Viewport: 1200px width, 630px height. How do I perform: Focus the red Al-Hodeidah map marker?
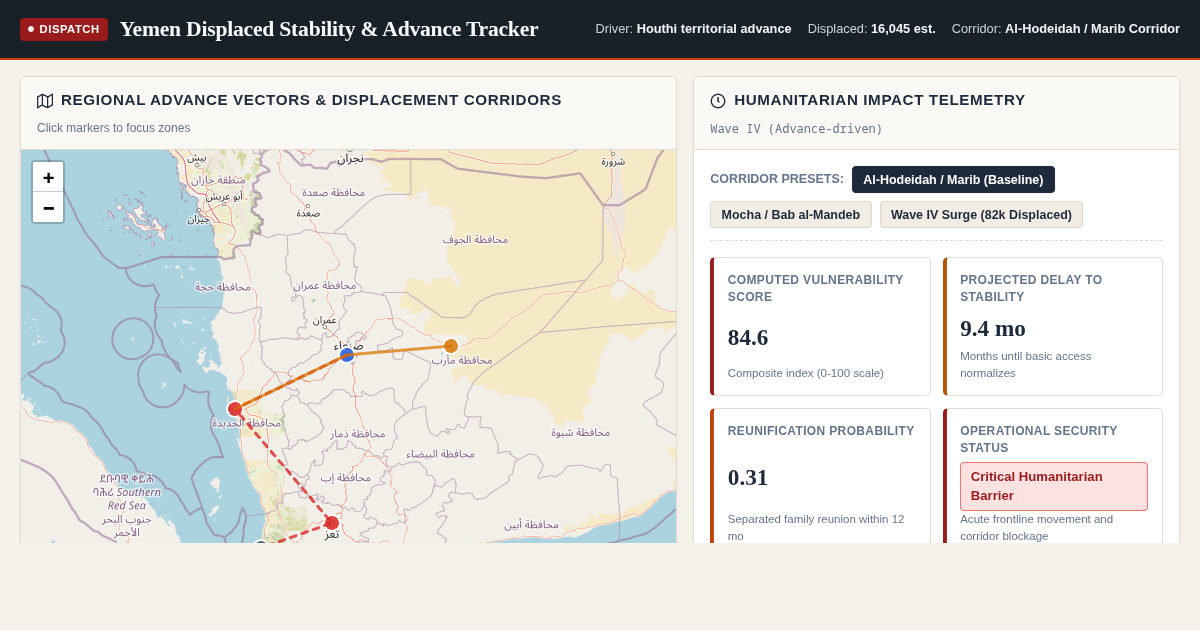pos(235,409)
